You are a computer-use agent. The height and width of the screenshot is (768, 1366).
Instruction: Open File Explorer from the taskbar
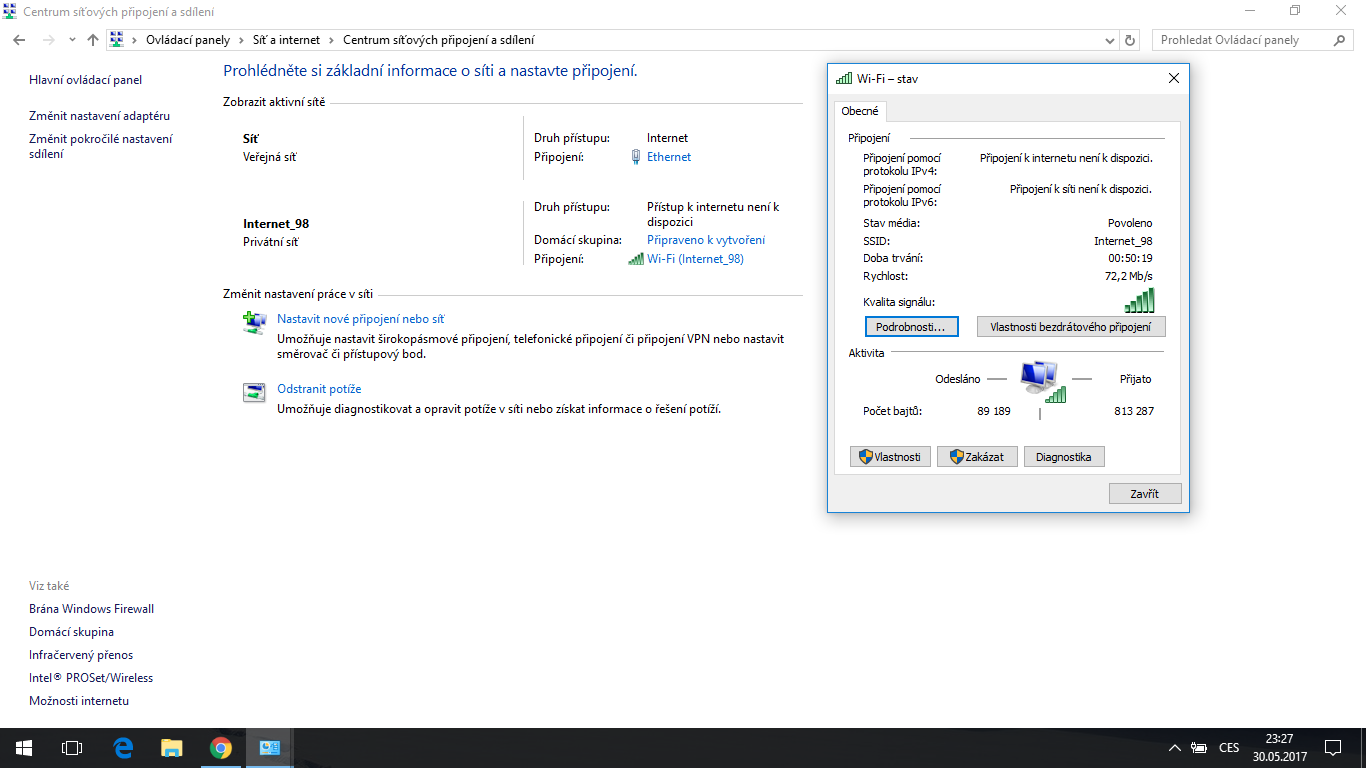click(172, 748)
